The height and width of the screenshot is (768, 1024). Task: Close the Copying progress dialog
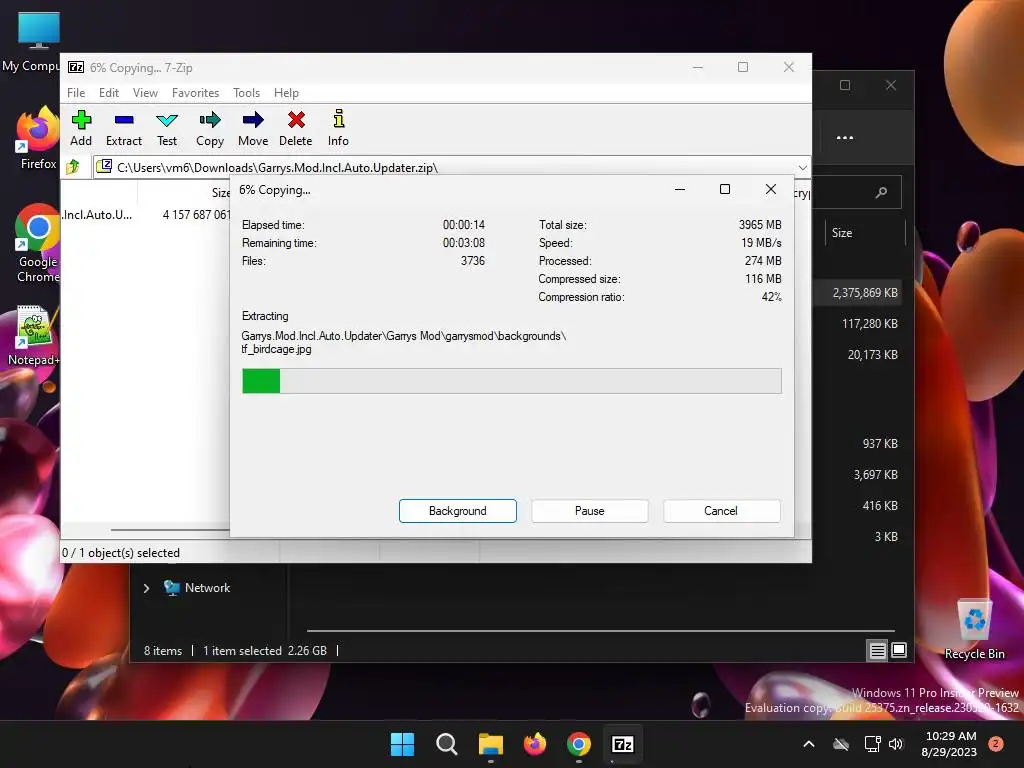pyautogui.click(x=771, y=189)
